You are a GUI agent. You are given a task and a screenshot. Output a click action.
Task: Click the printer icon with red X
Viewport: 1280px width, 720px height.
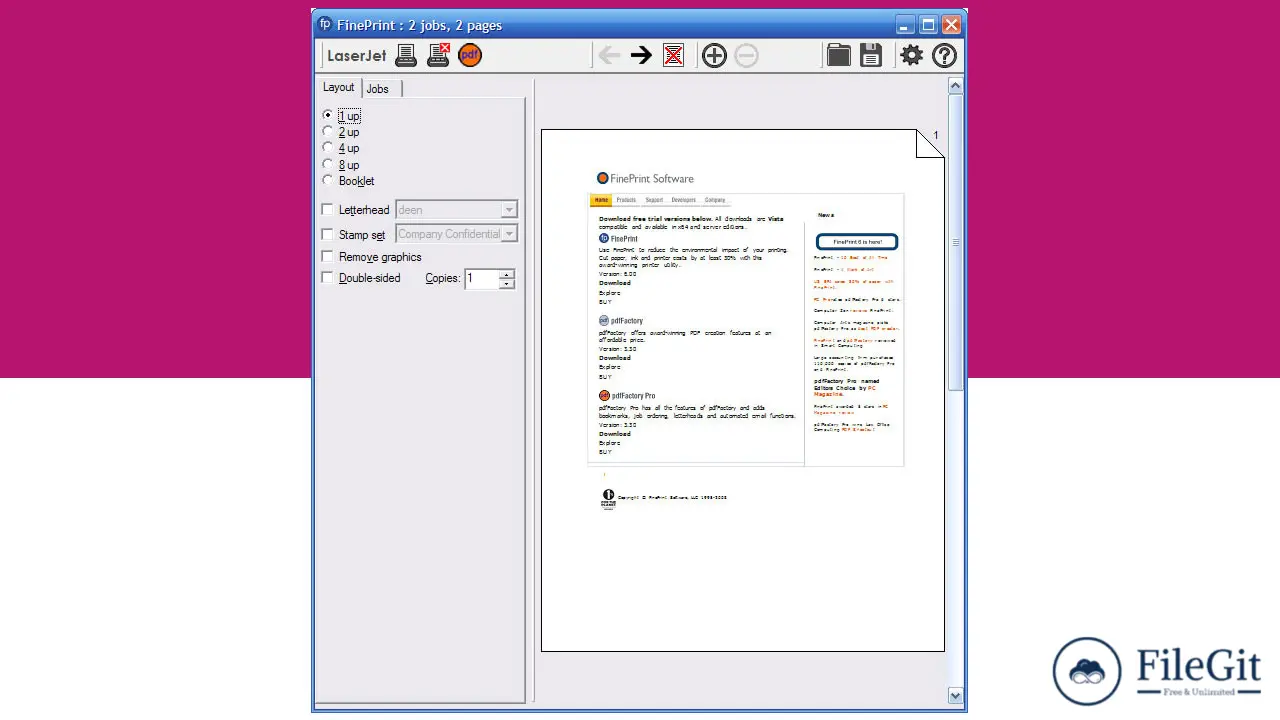(x=438, y=55)
